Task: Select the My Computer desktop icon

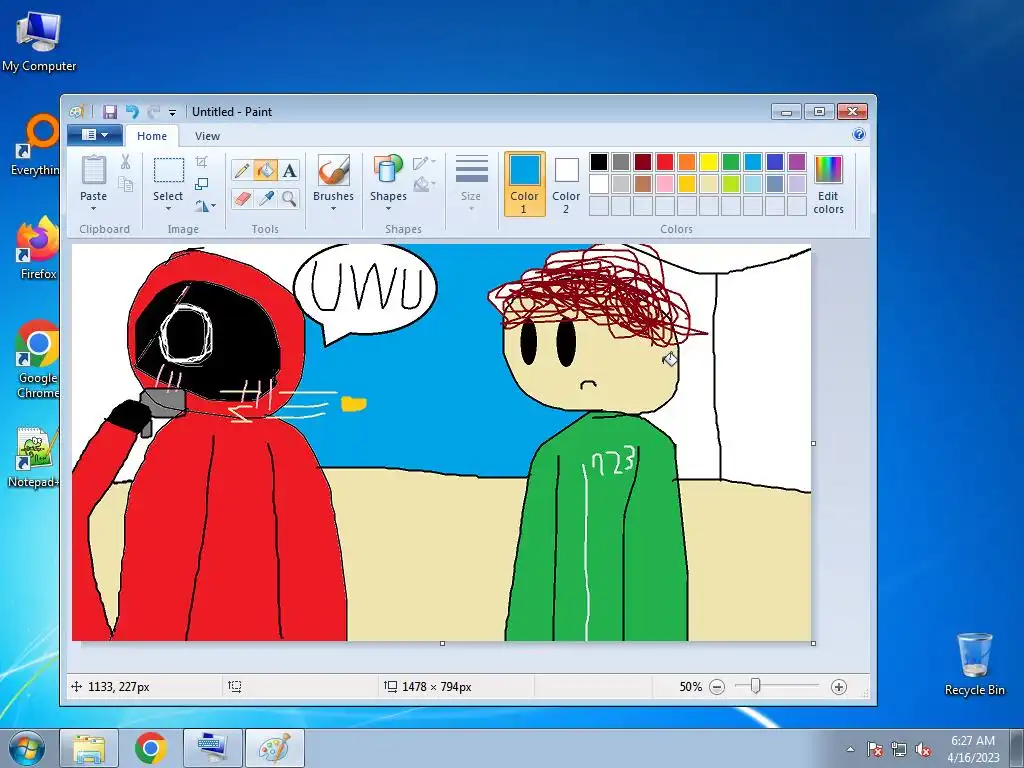Action: 39,41
